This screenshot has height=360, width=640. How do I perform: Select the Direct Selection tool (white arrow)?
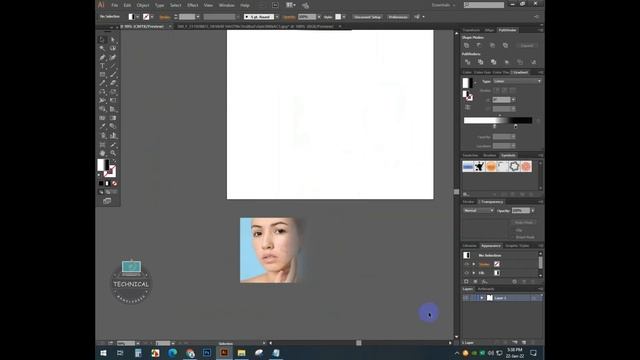coord(113,40)
